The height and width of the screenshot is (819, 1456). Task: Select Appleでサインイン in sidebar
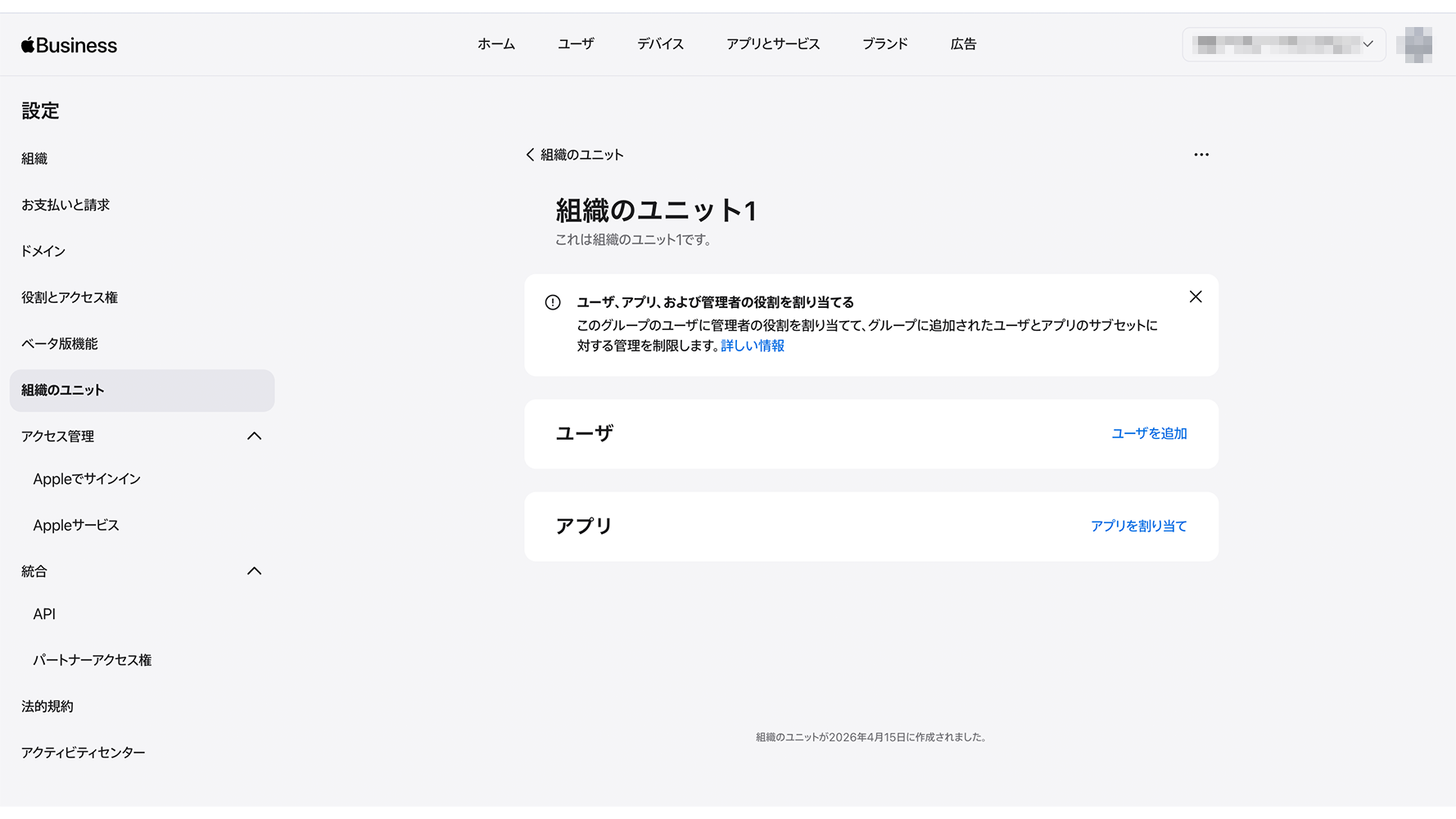[87, 479]
